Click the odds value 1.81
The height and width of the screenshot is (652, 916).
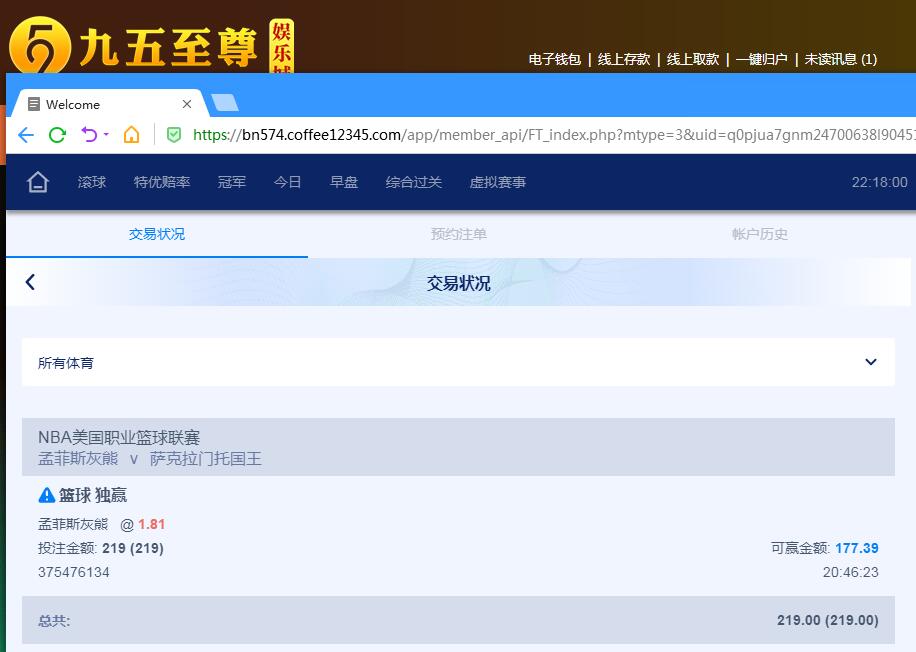point(151,525)
